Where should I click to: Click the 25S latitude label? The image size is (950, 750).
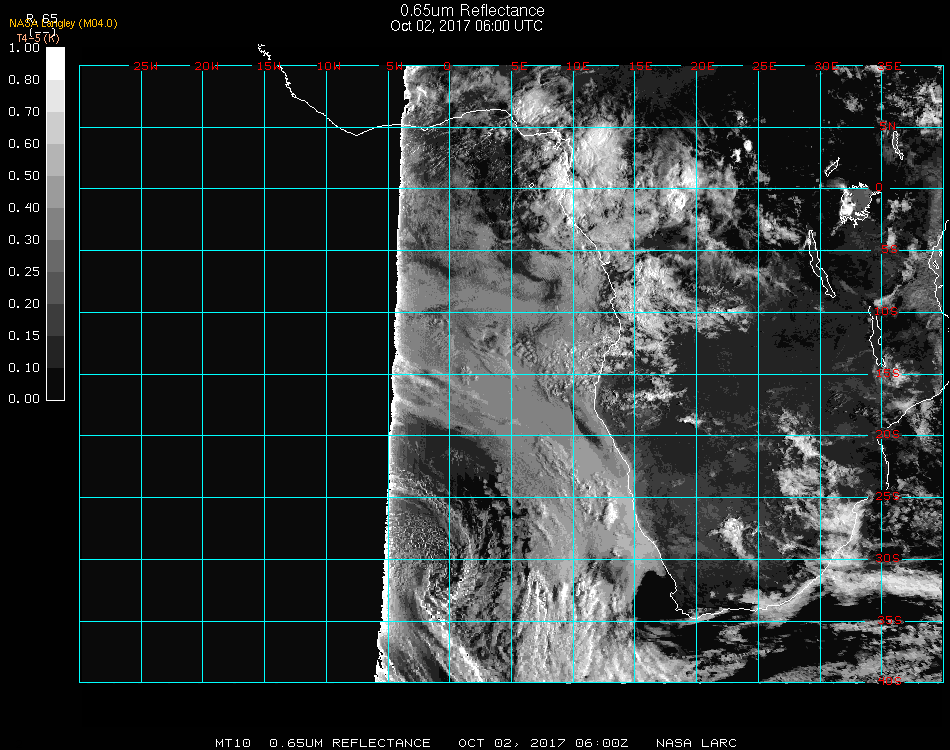pyautogui.click(x=888, y=497)
